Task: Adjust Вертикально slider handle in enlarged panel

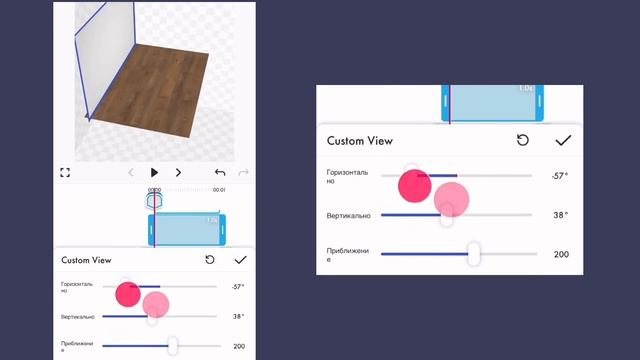Action: click(x=447, y=215)
